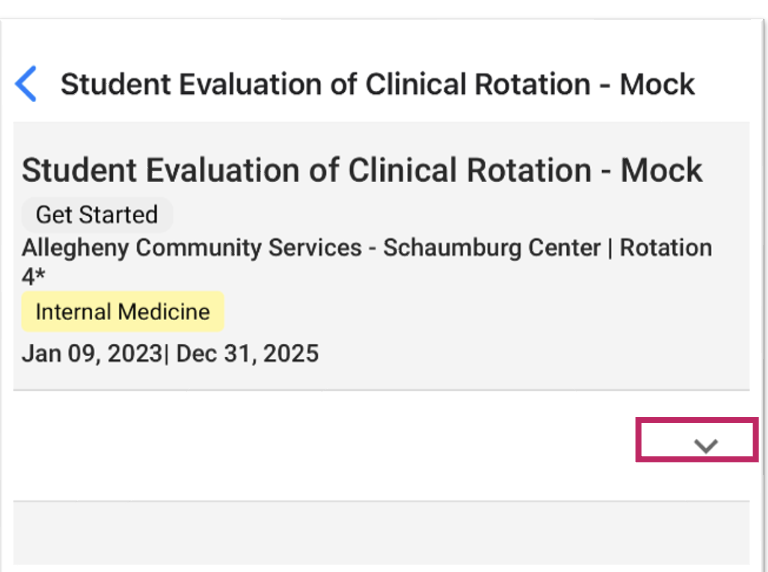Click the white collapsed row left of chevron
Screen dimensions: 768x572
(320, 446)
